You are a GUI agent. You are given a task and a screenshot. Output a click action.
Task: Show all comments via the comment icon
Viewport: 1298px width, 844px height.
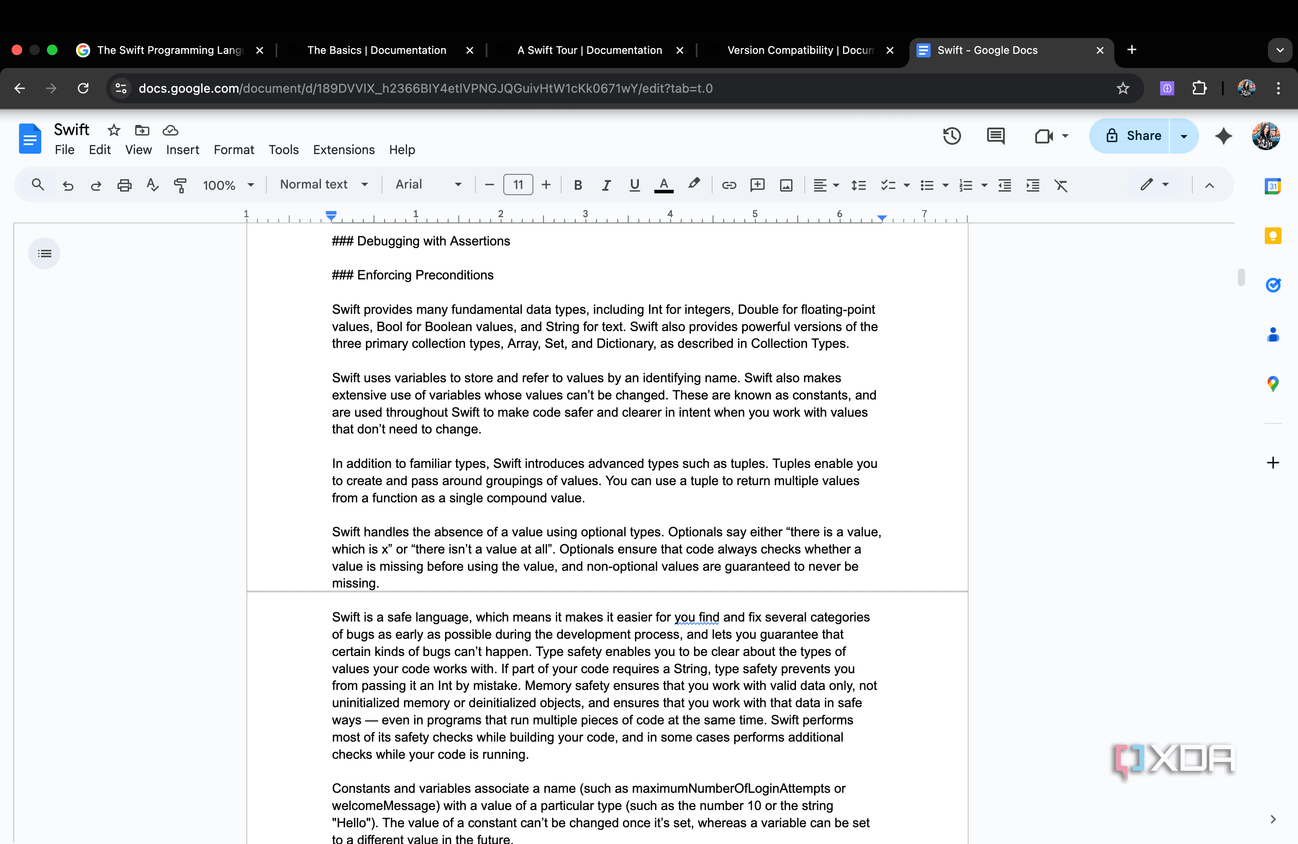(x=996, y=136)
